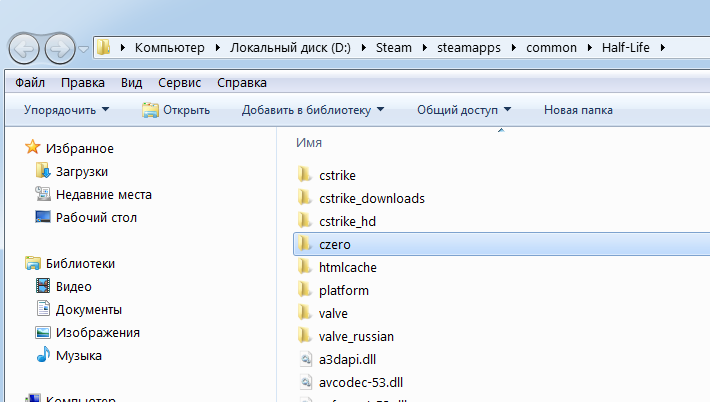This screenshot has width=710, height=402.
Task: Expand the arrow after Half-Life in the breadcrumb
Action: pyautogui.click(x=663, y=48)
